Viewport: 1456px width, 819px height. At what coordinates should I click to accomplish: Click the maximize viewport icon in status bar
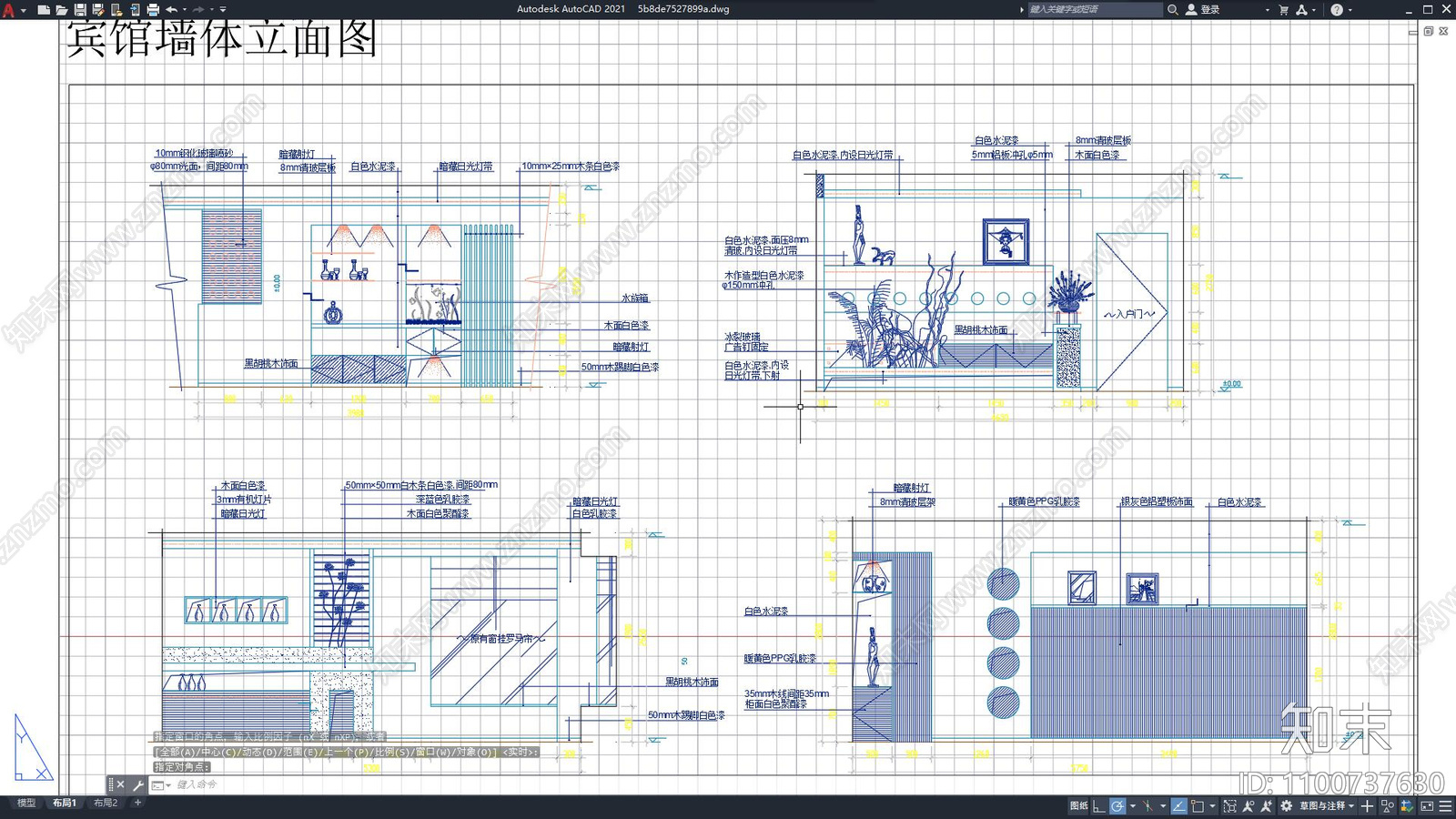click(1230, 806)
